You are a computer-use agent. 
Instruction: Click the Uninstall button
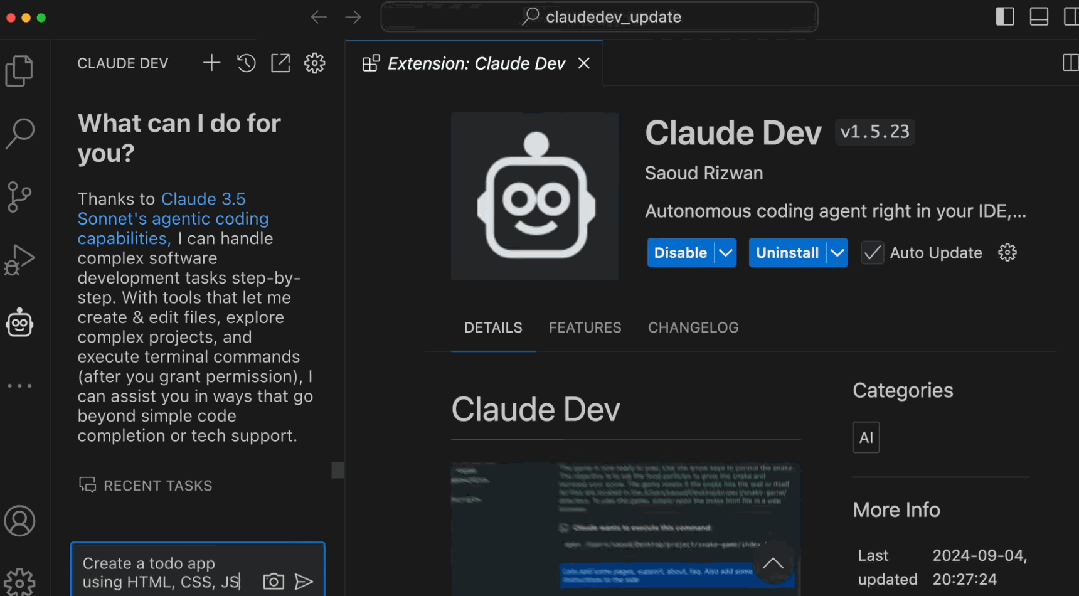tap(787, 253)
